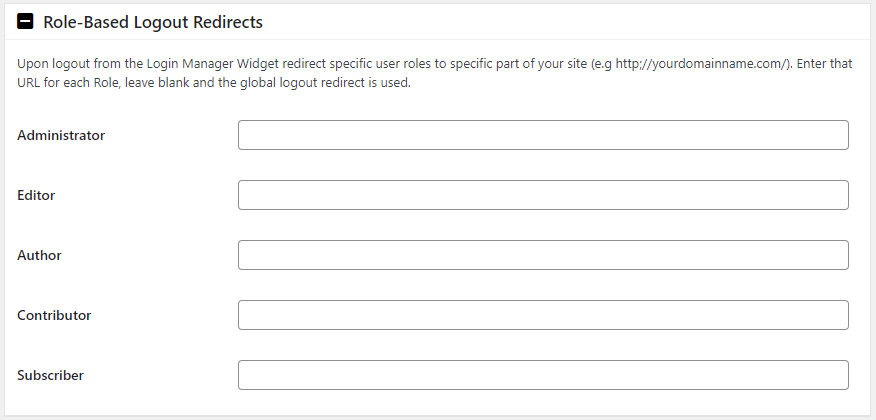Focus the Administrator redirect URL field
876x420 pixels.
point(543,135)
